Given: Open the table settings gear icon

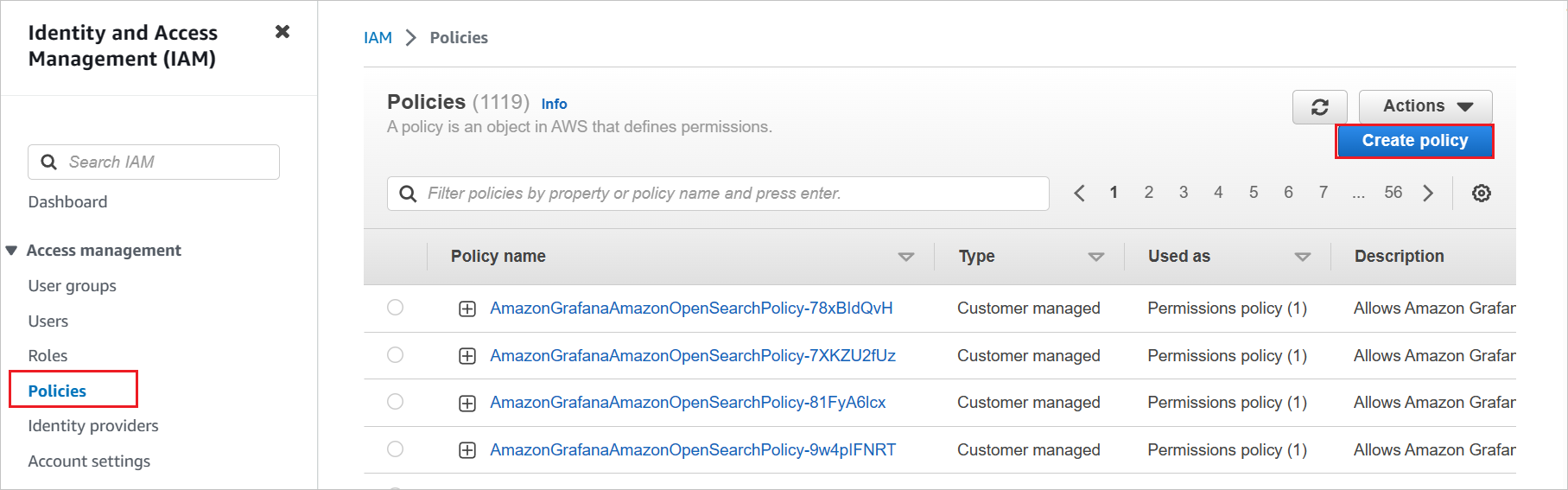Looking at the screenshot, I should coord(1481,194).
